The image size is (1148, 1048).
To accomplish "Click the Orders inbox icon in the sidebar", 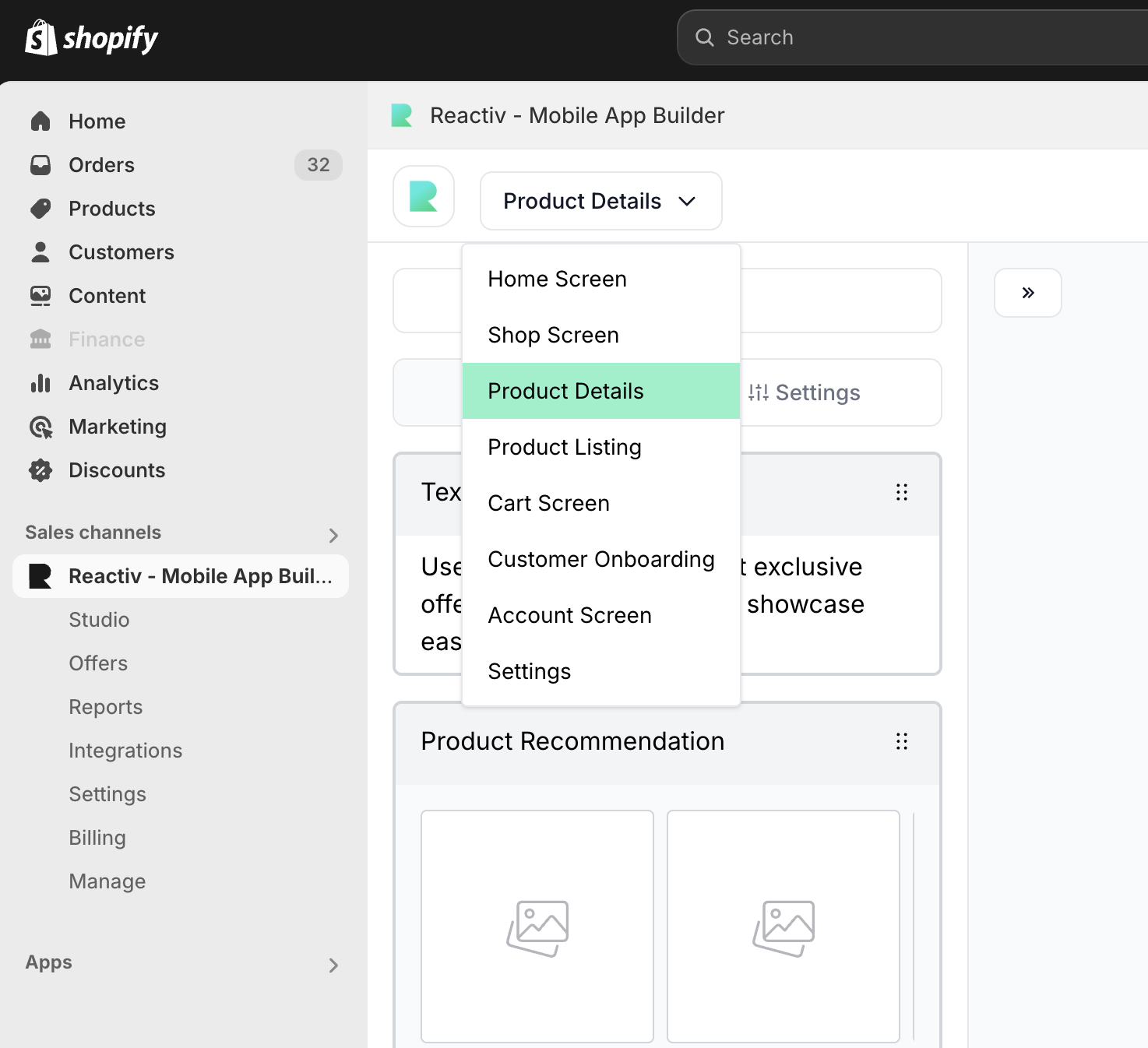I will click(40, 165).
